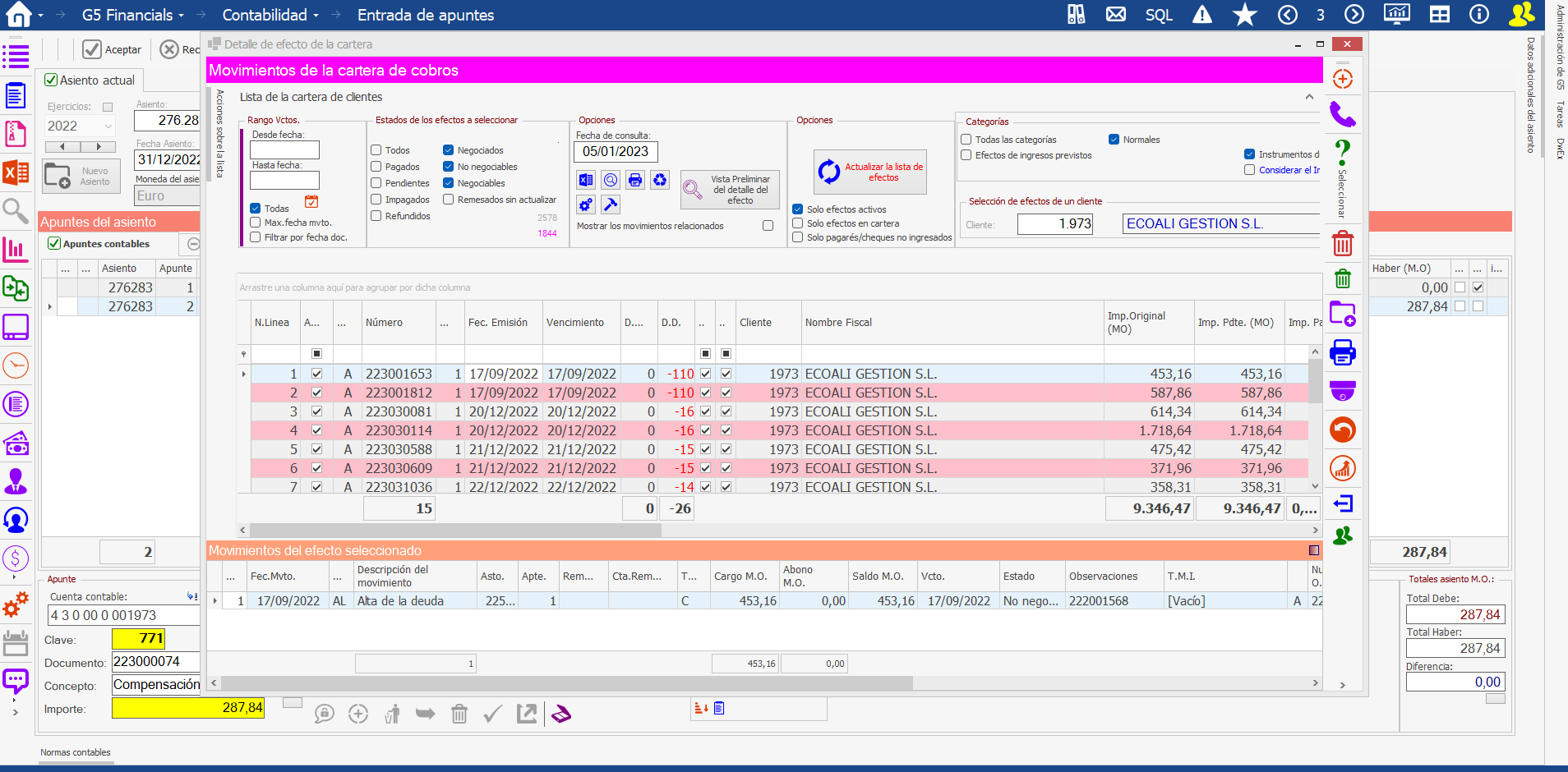Click the warning triangle icon in top bar

click(1202, 15)
